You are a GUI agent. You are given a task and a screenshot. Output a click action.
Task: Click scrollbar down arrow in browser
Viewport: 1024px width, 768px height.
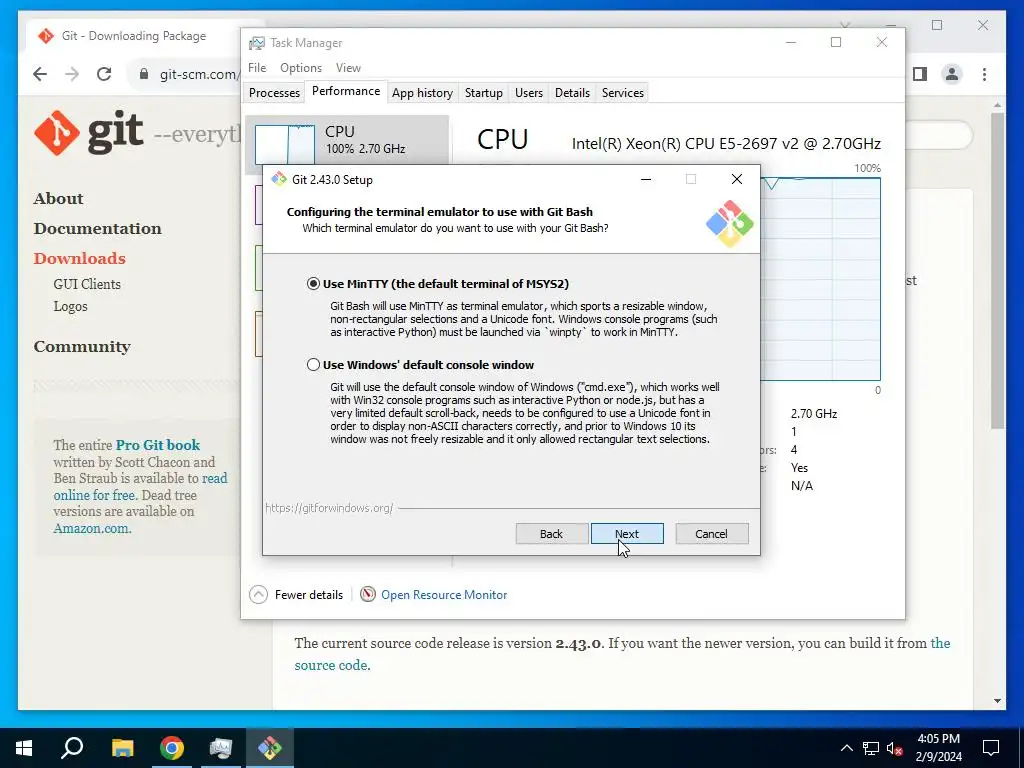click(x=997, y=701)
